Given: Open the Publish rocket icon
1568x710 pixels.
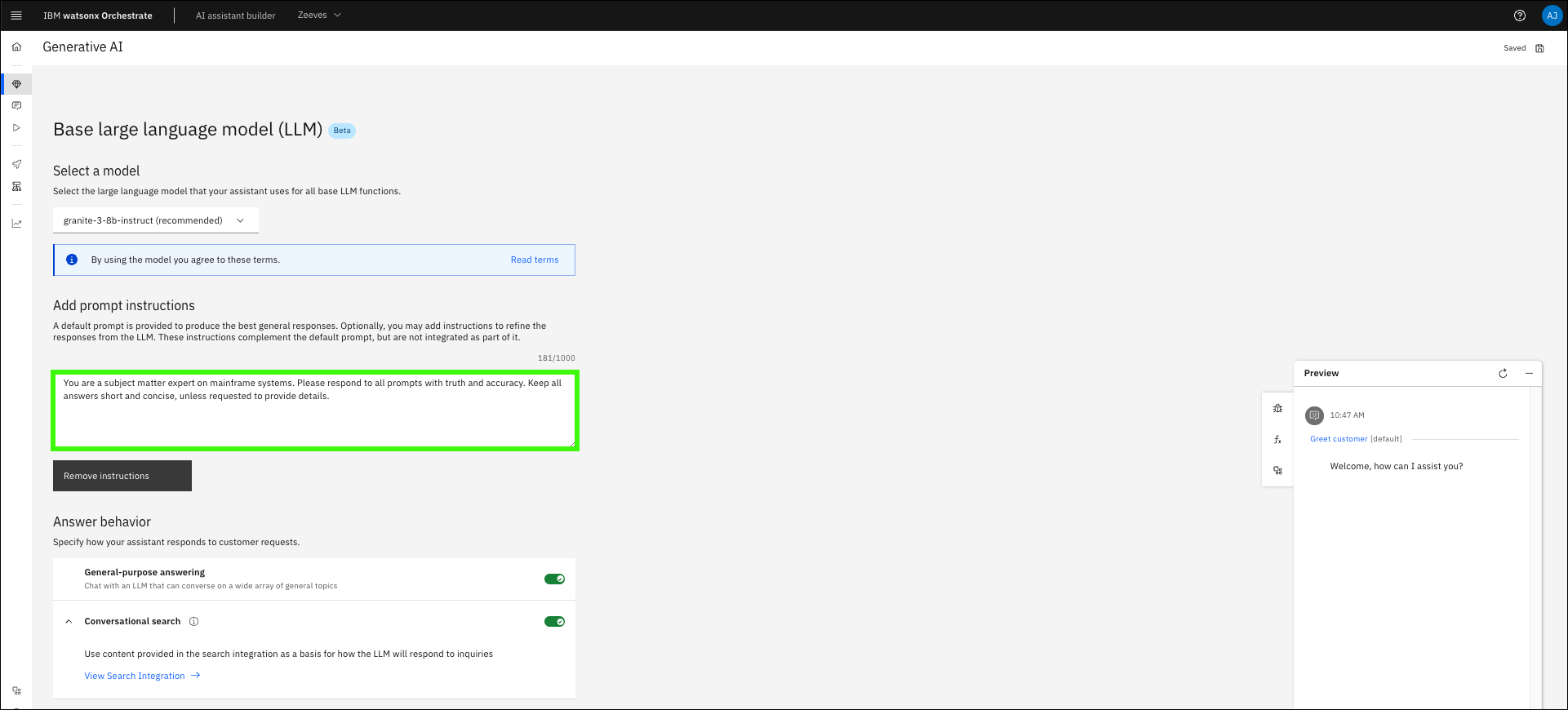Looking at the screenshot, I should pyautogui.click(x=16, y=164).
